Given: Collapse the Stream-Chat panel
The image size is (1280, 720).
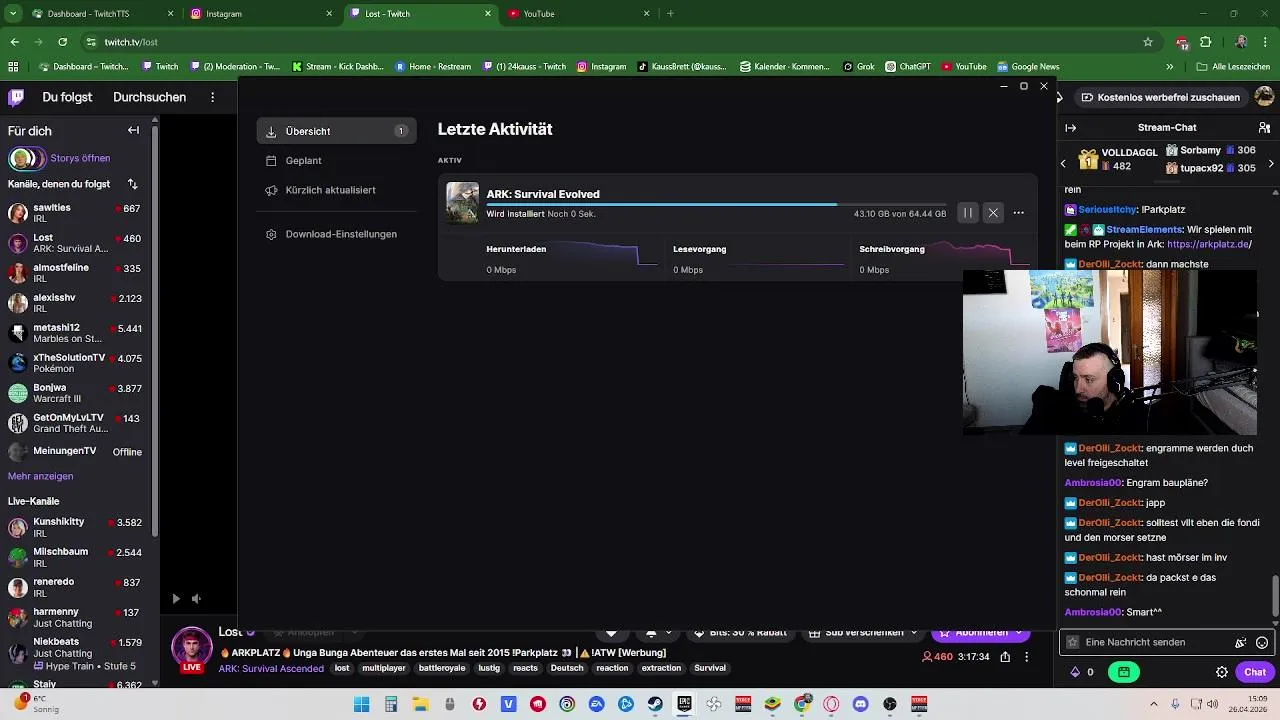Looking at the screenshot, I should (1071, 128).
